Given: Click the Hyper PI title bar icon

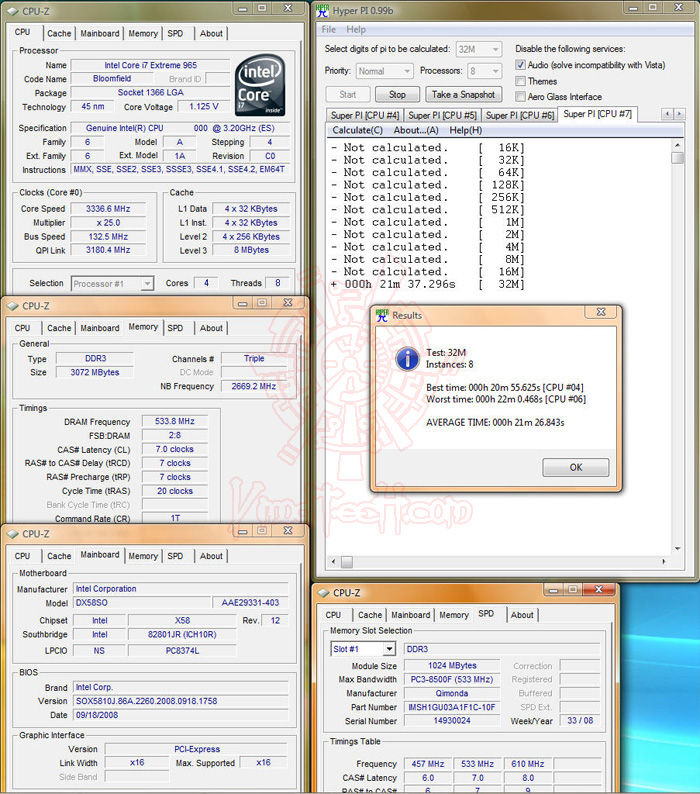Looking at the screenshot, I should point(322,10).
